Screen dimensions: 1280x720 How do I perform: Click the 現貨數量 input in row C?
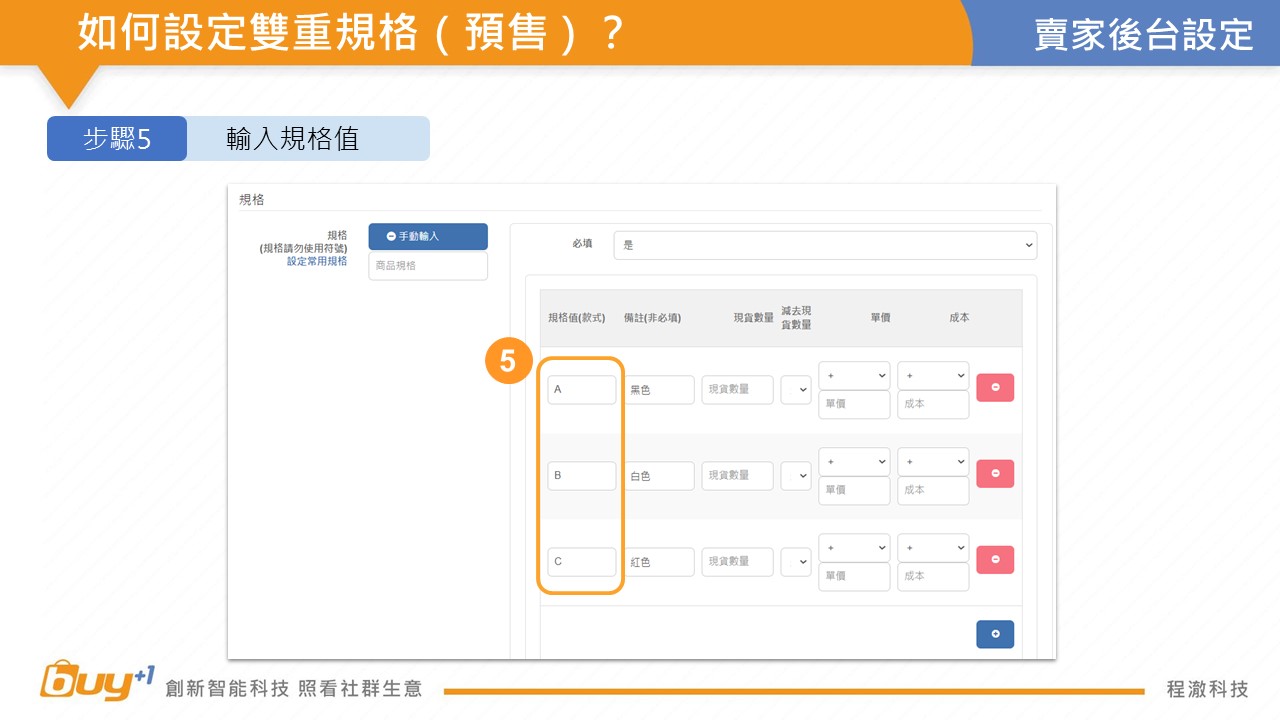point(738,562)
